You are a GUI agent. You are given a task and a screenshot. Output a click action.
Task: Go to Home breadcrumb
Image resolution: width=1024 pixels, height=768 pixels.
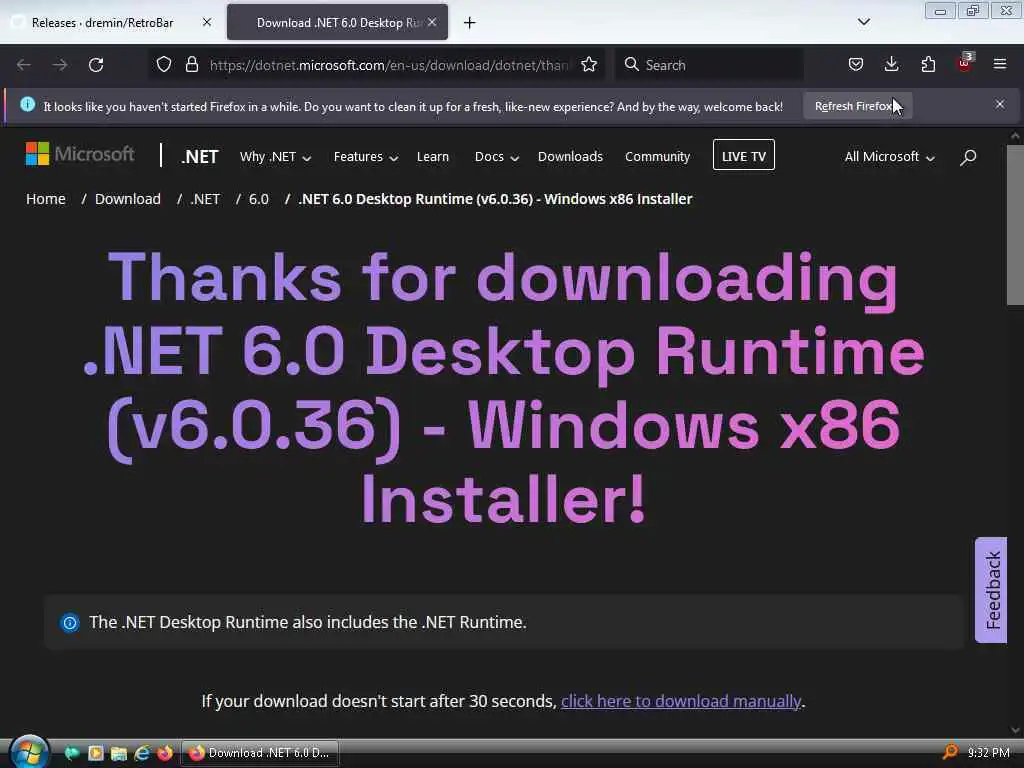[x=46, y=199]
